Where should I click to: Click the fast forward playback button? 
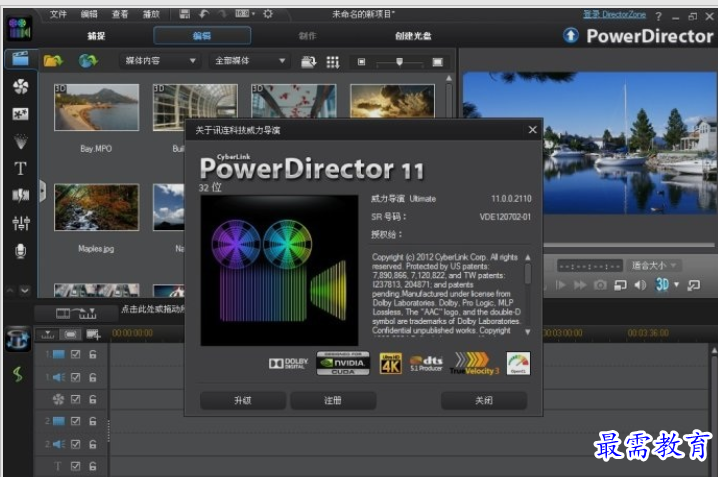580,285
